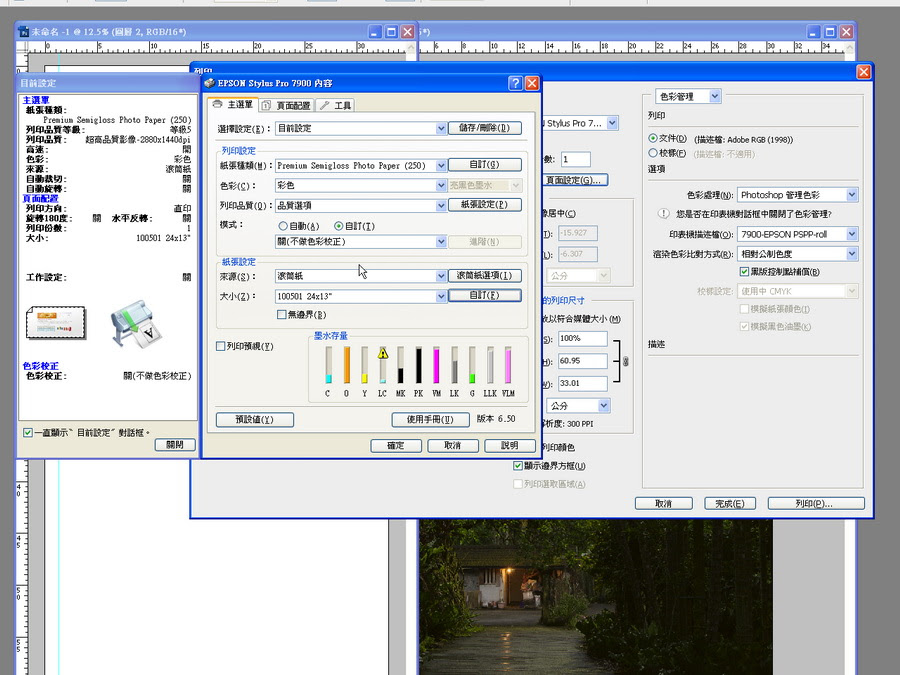Click the orange O ink level bar

click(x=347, y=365)
